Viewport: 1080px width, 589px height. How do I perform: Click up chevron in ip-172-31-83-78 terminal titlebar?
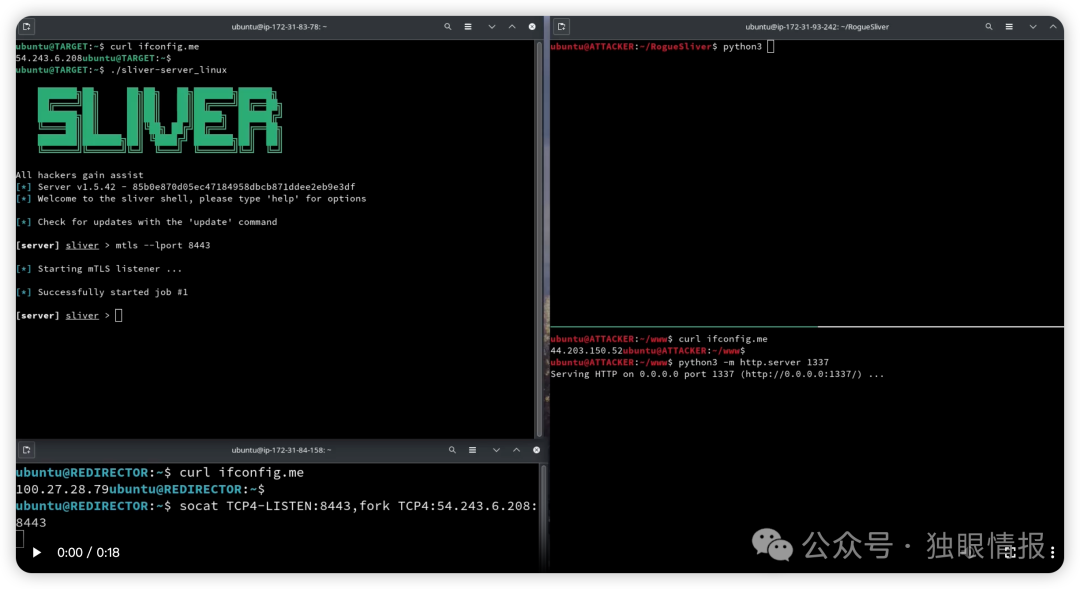pos(512,27)
